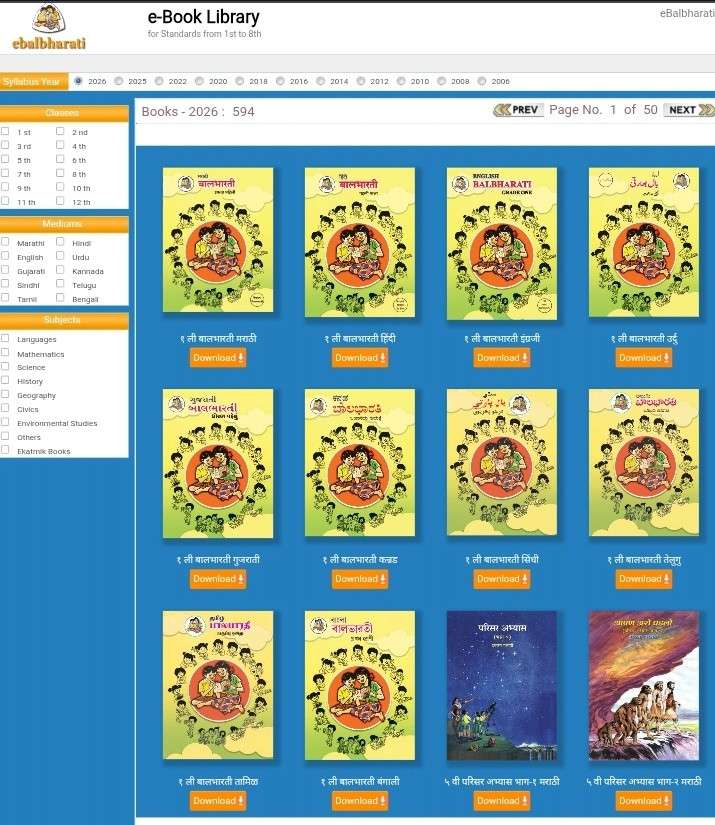Download १ ली बालभारती उर्दु book
Viewport: 715px width, 825px height.
(644, 358)
